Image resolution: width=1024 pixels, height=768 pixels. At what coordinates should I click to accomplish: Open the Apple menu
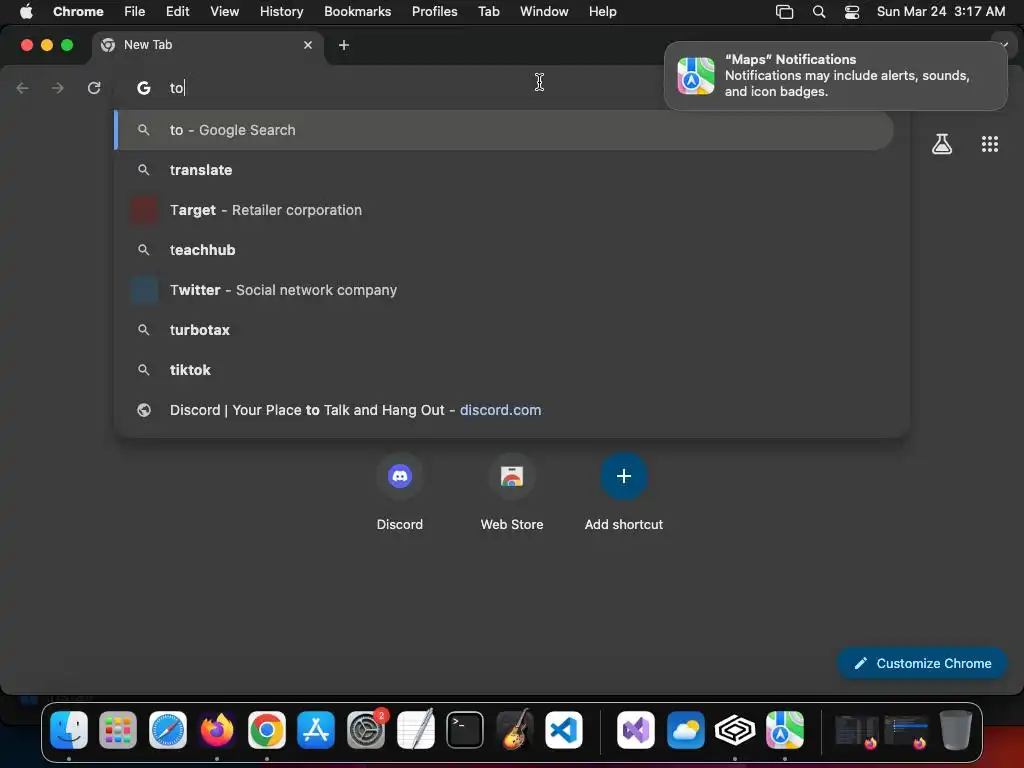coord(26,12)
